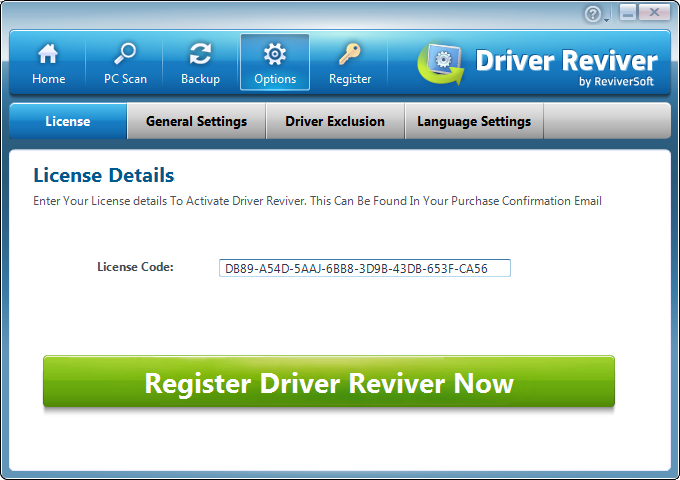Click the 'by ReviverSoft' text
Image resolution: width=680 pixels, height=480 pixels.
(616, 82)
